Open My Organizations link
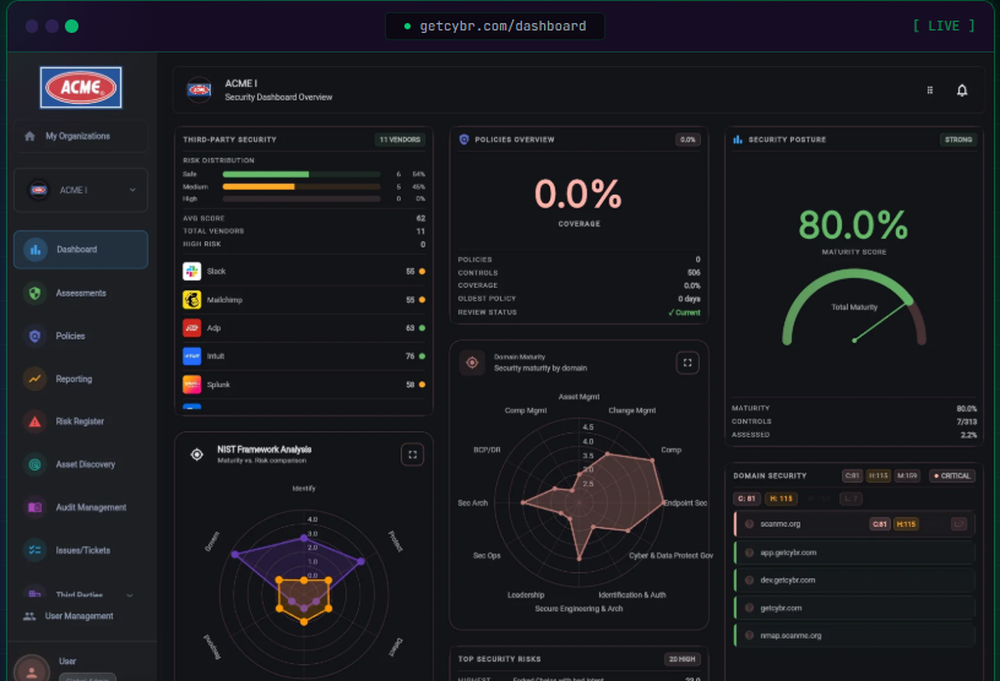Image resolution: width=1000 pixels, height=681 pixels. pos(80,136)
